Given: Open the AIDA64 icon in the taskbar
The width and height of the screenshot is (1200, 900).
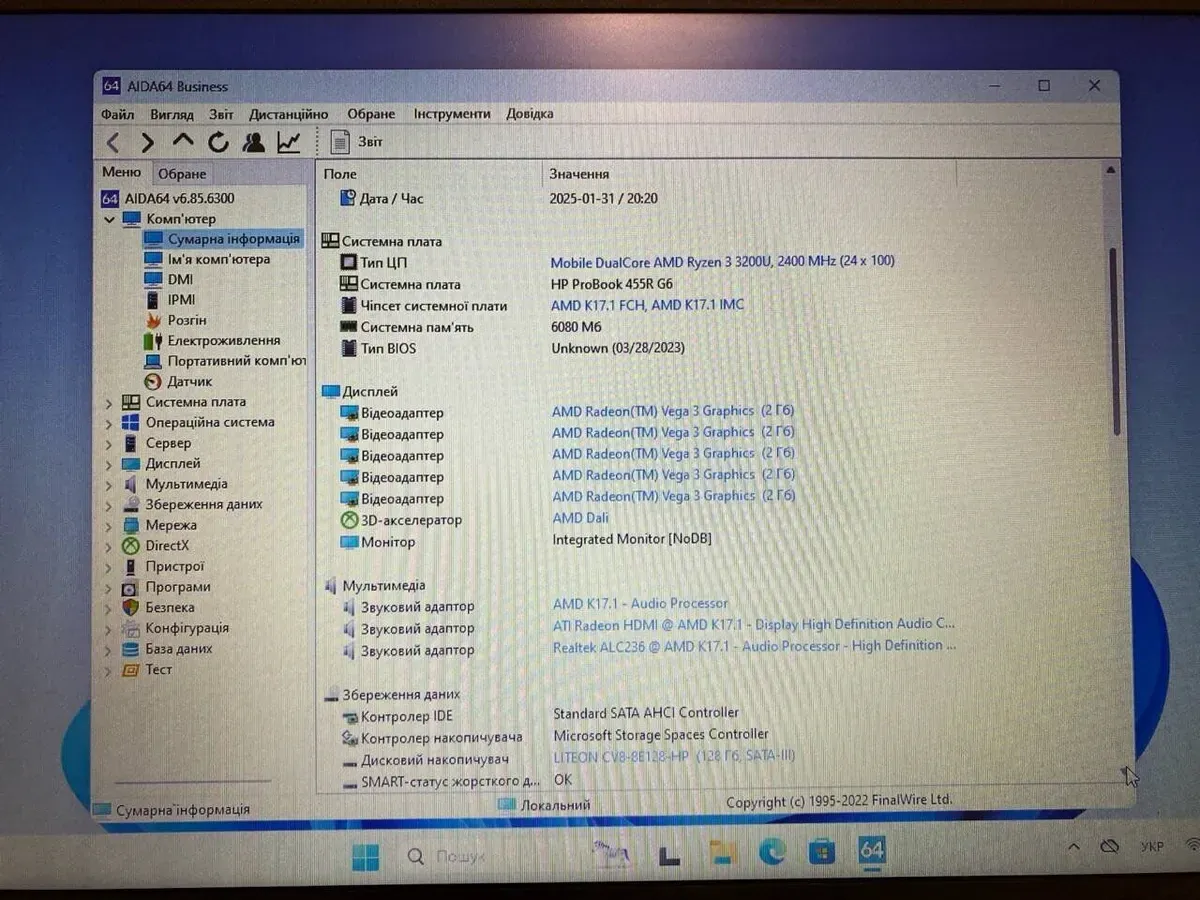Looking at the screenshot, I should pos(871,851).
